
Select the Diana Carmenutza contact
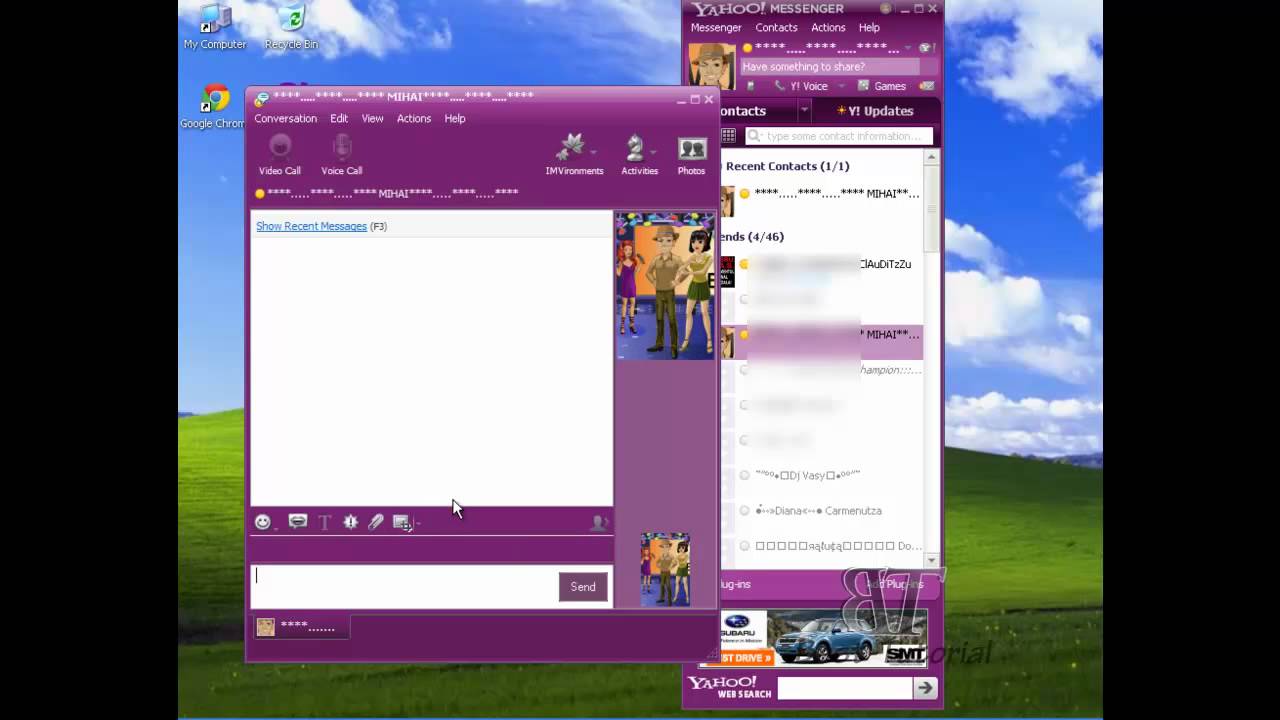(x=820, y=511)
